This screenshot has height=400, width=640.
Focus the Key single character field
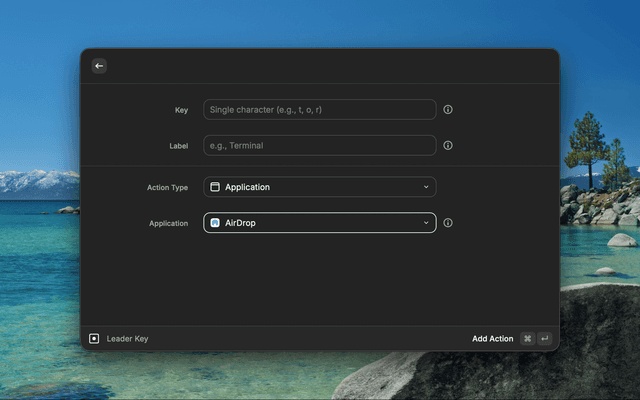tap(320, 110)
